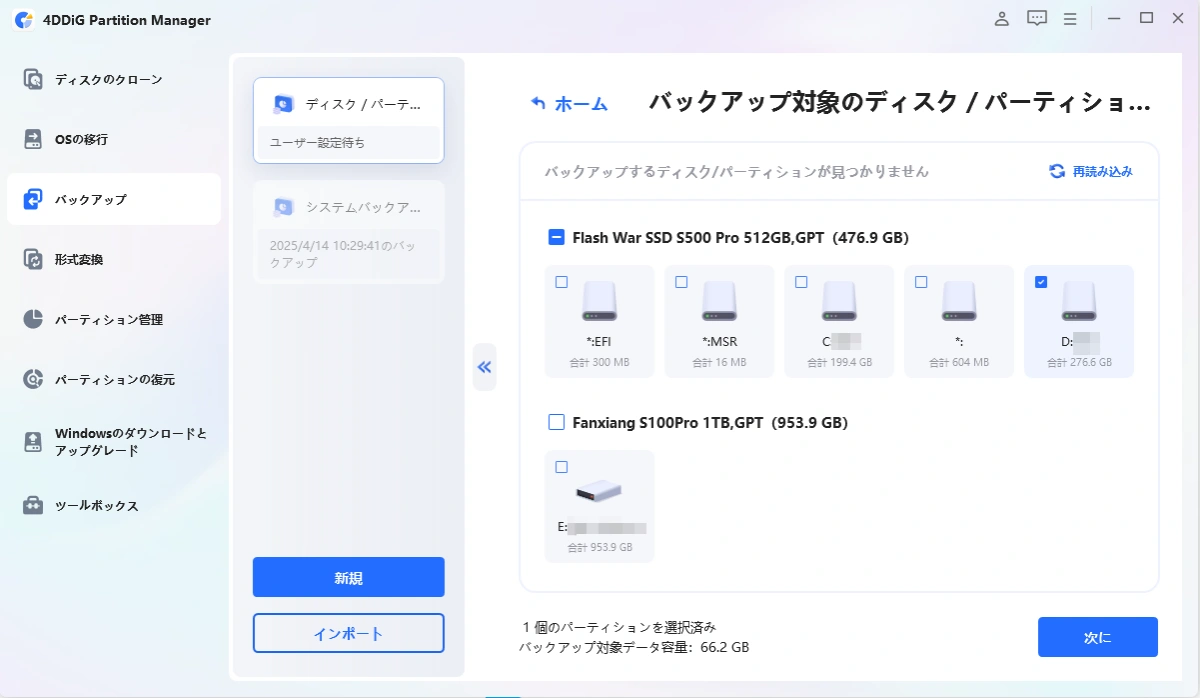The image size is (1200, 698).
Task: Uncheck the D: partition checkbox
Action: click(1041, 282)
